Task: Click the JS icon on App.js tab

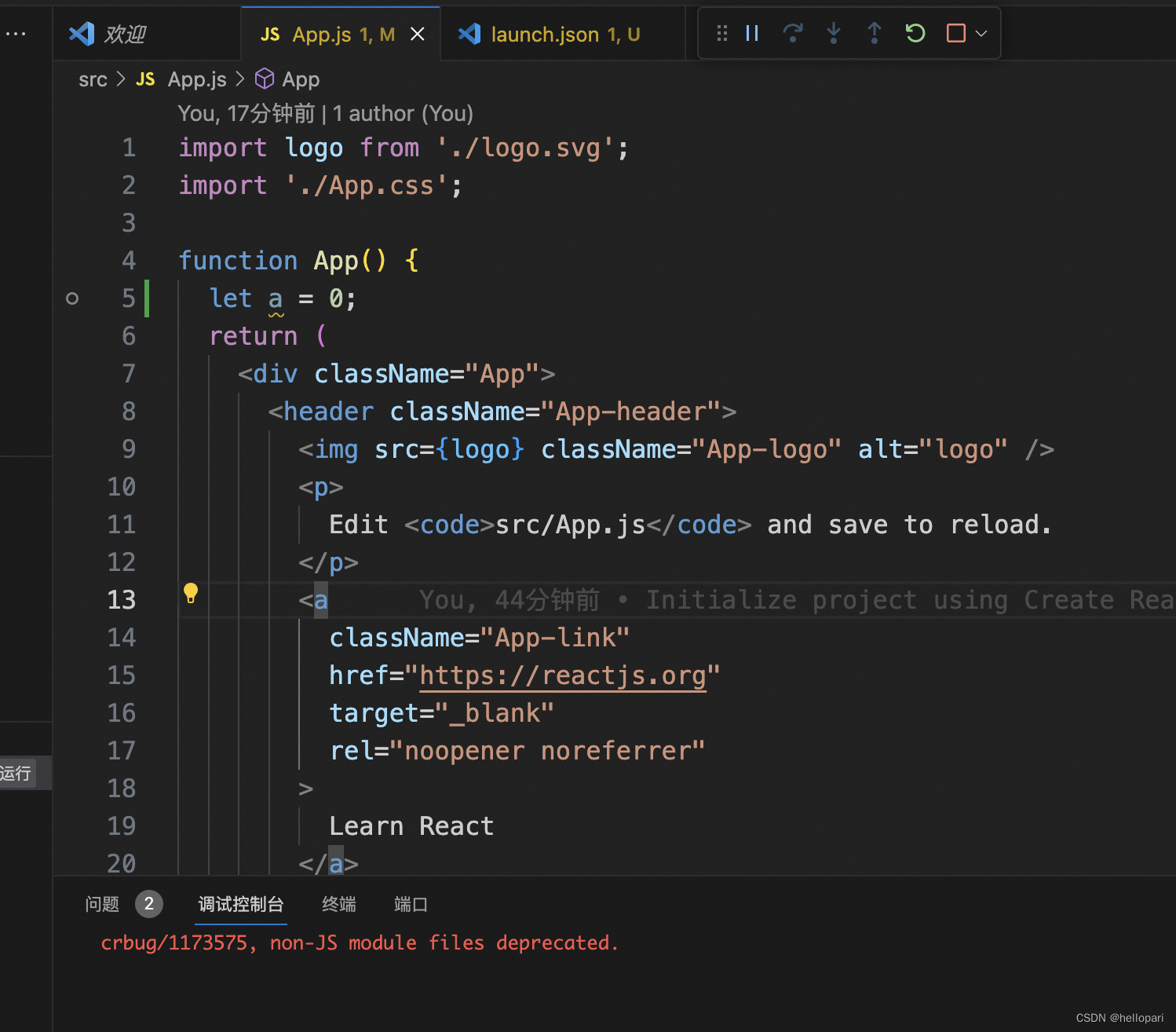Action: (270, 35)
